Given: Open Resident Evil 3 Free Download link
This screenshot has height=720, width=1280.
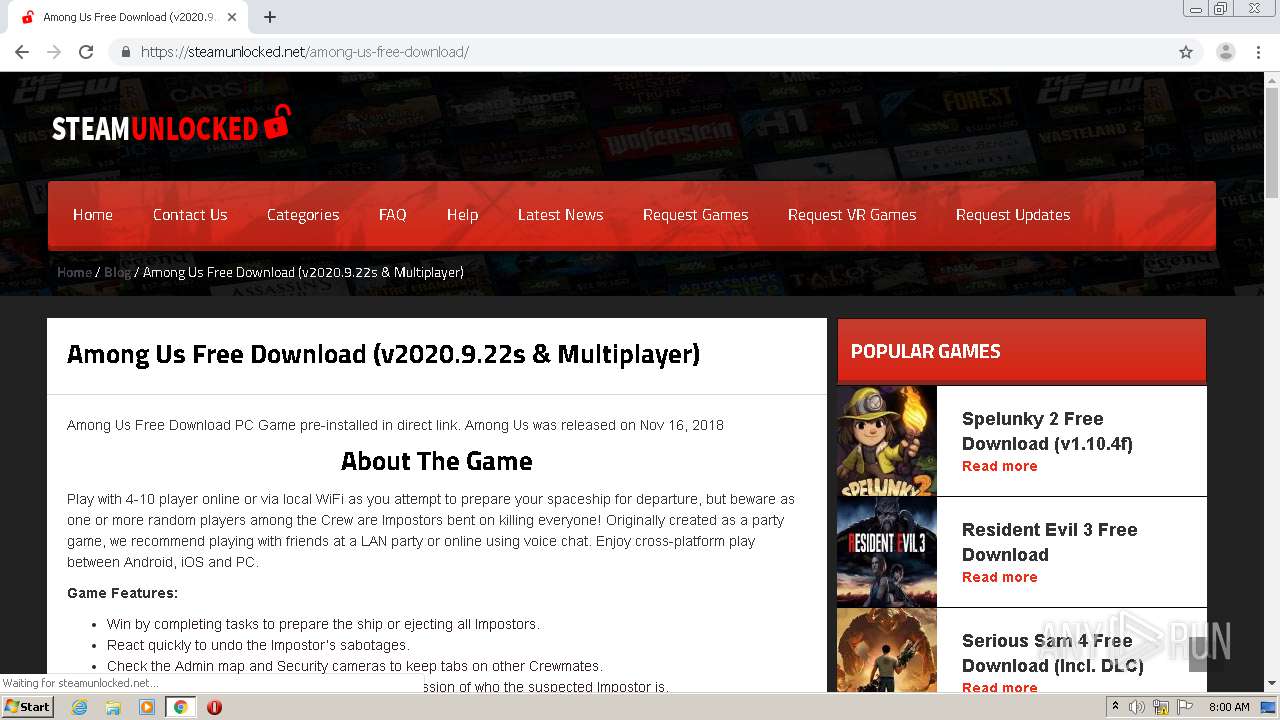Looking at the screenshot, I should (1049, 542).
